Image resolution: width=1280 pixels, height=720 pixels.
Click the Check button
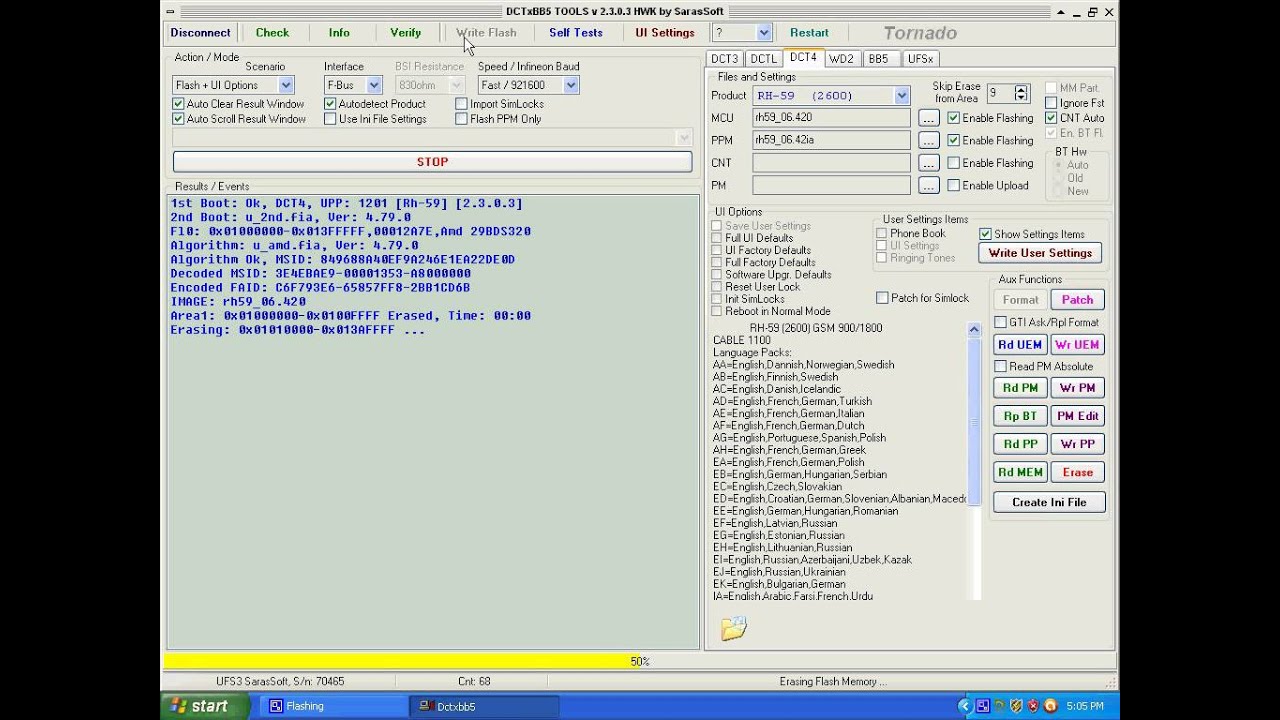click(x=272, y=33)
